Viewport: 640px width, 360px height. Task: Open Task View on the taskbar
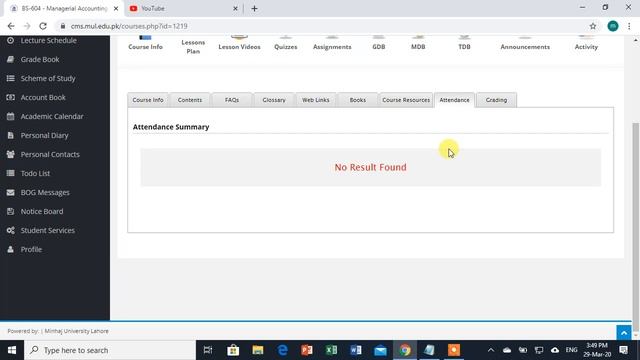pyautogui.click(x=208, y=350)
